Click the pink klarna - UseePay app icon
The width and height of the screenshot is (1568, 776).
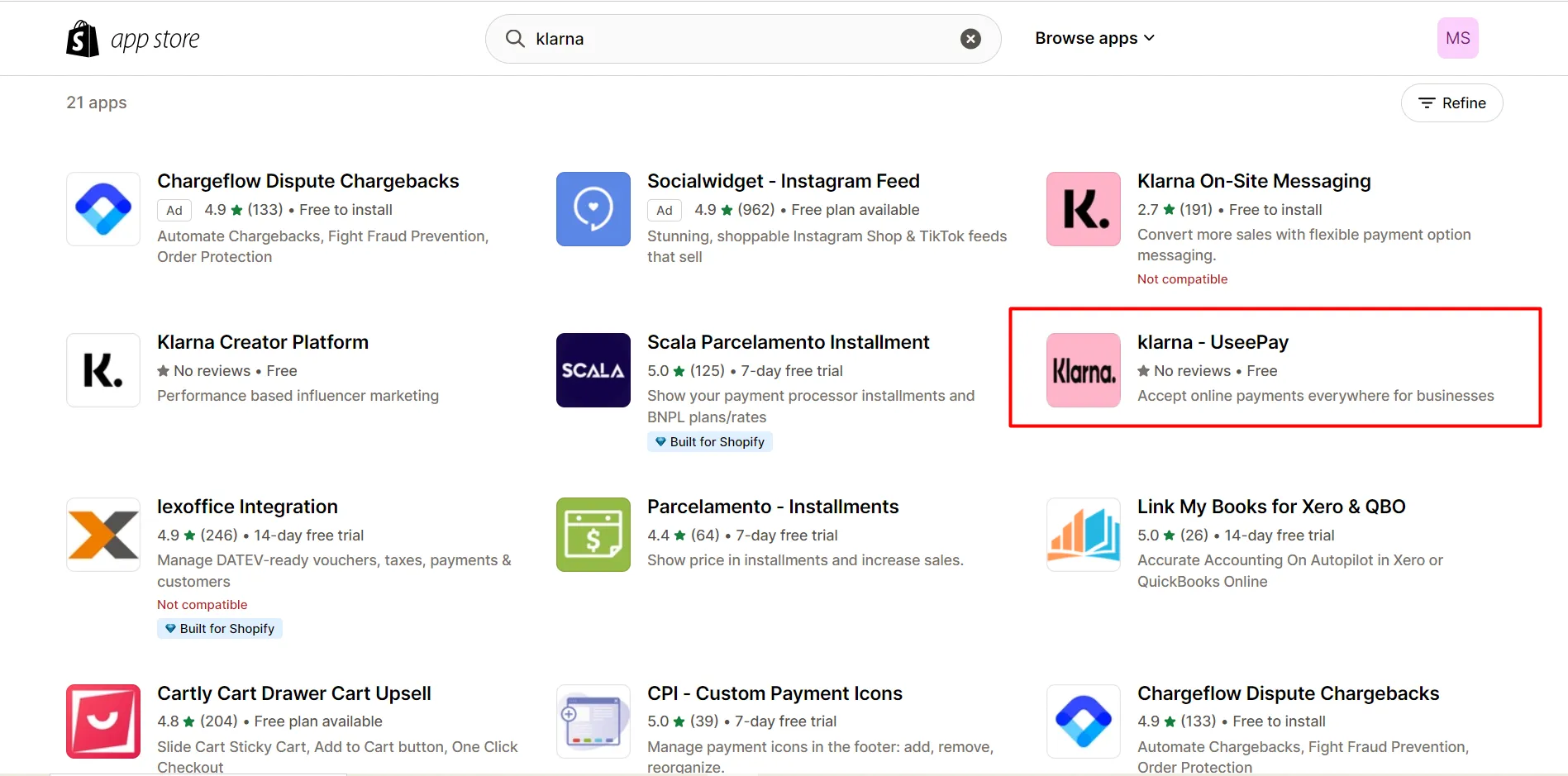1083,370
